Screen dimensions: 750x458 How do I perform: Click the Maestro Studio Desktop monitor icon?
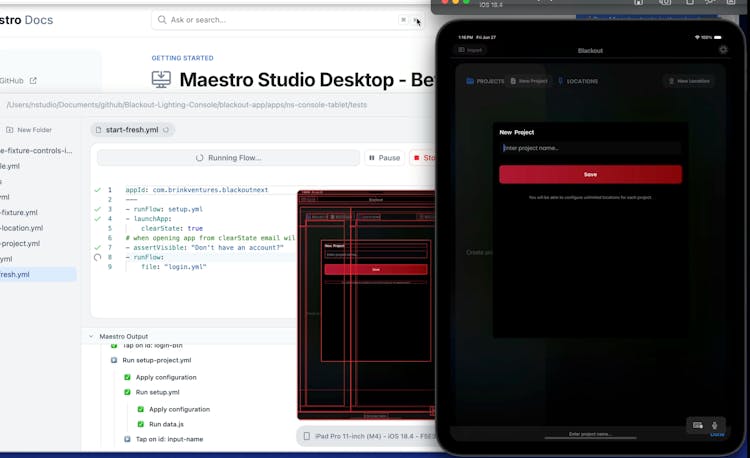161,79
